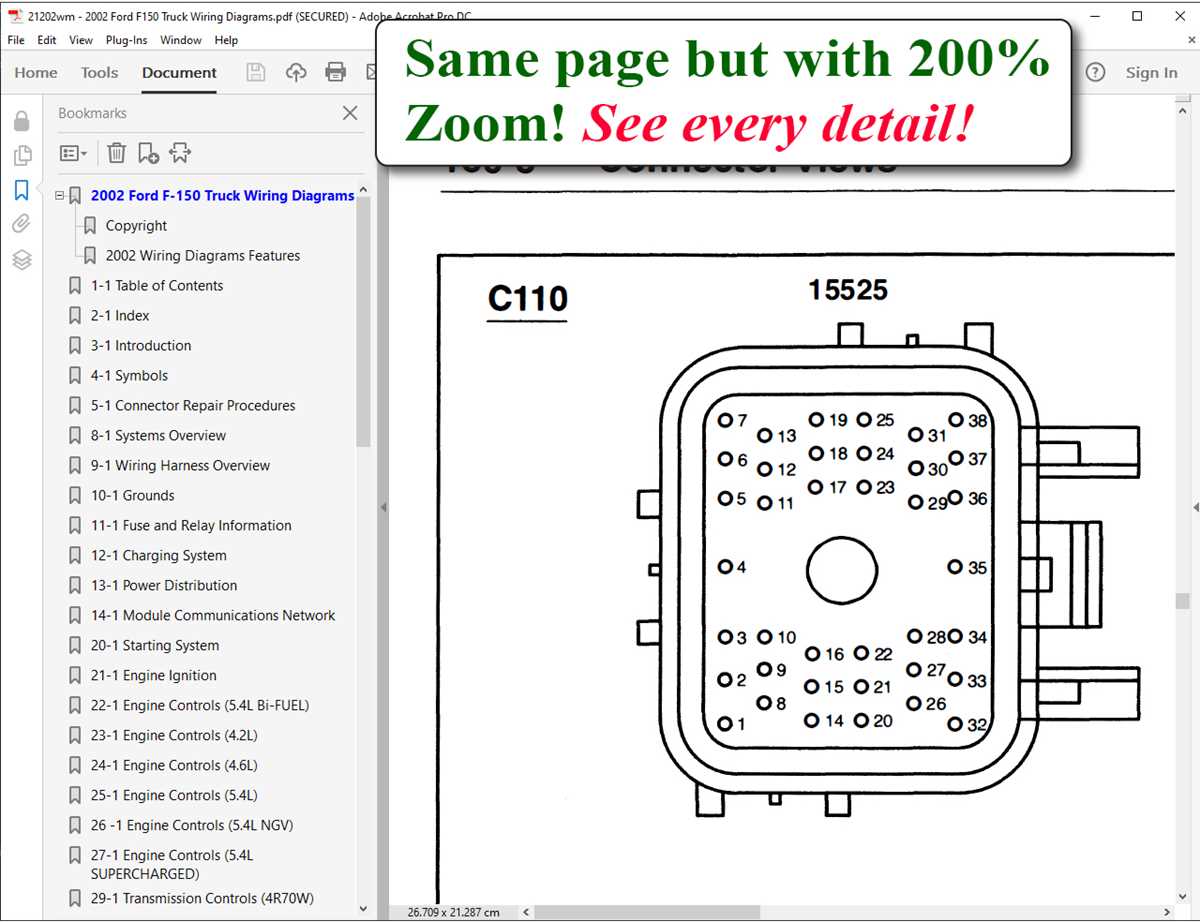
Task: Click Adobe PDF icon in title bar
Action: click(x=15, y=16)
